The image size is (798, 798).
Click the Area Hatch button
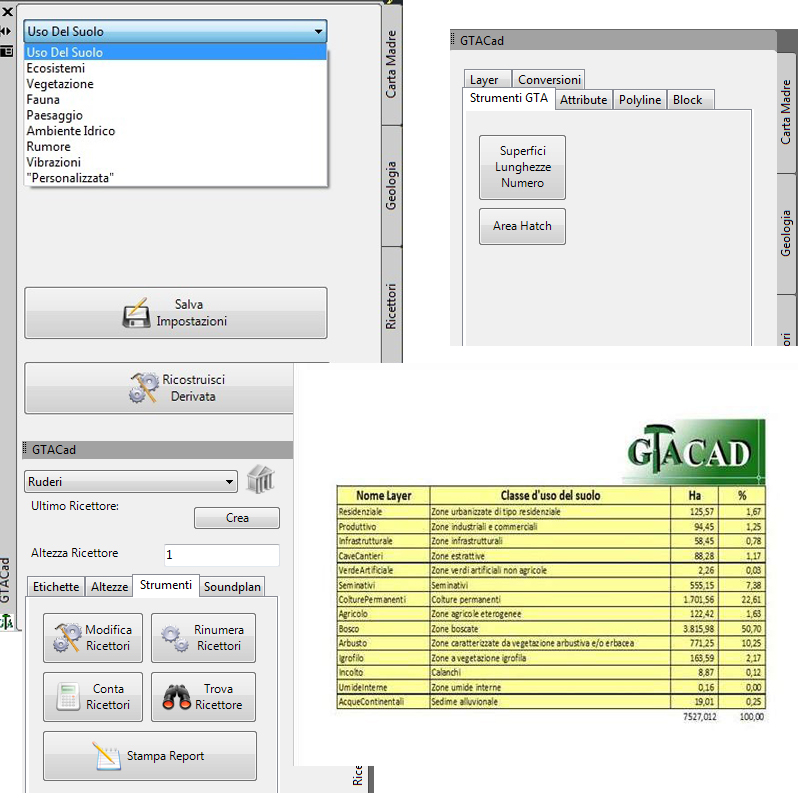(522, 226)
